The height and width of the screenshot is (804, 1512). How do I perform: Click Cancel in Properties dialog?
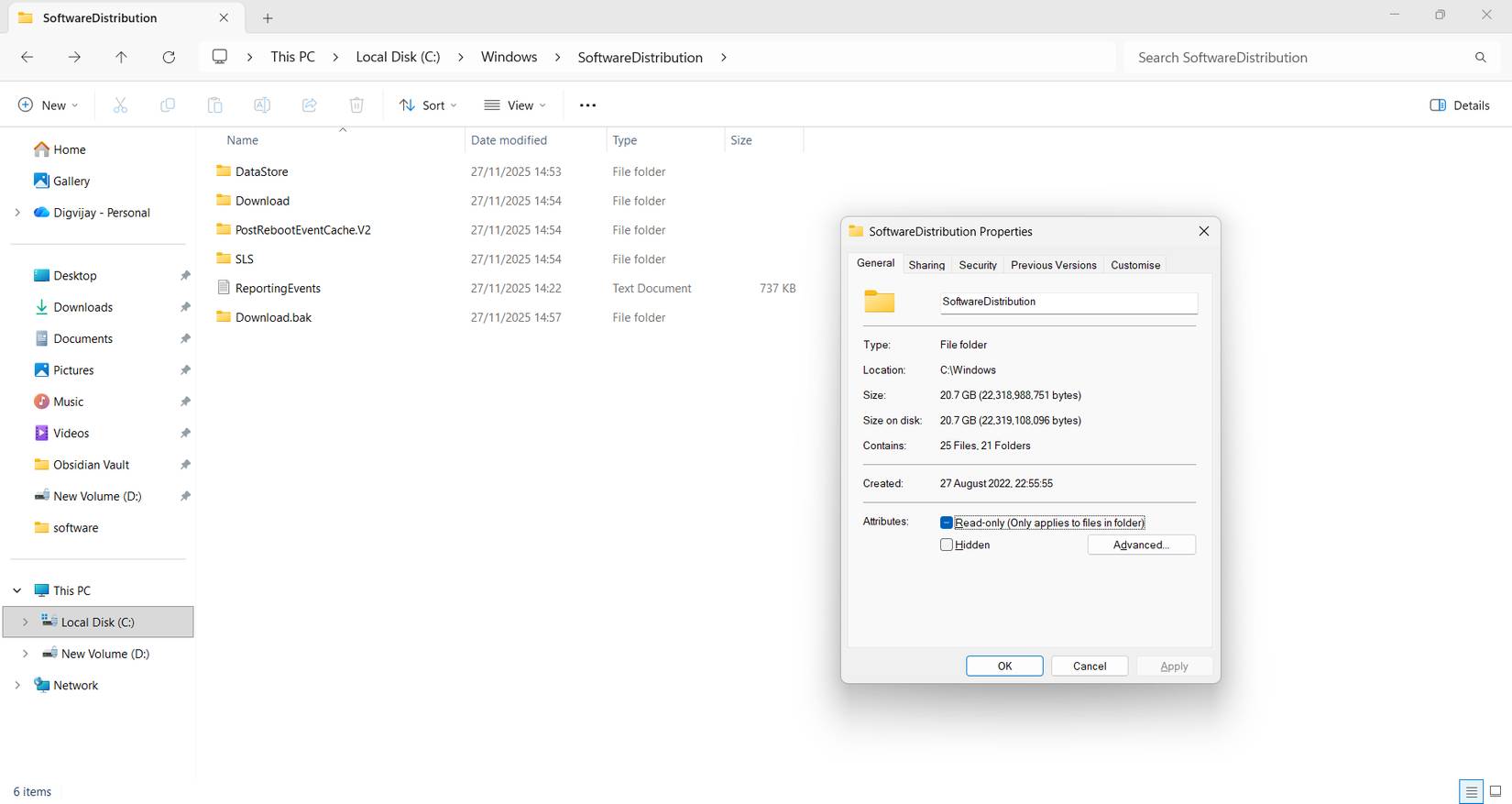[x=1090, y=666]
